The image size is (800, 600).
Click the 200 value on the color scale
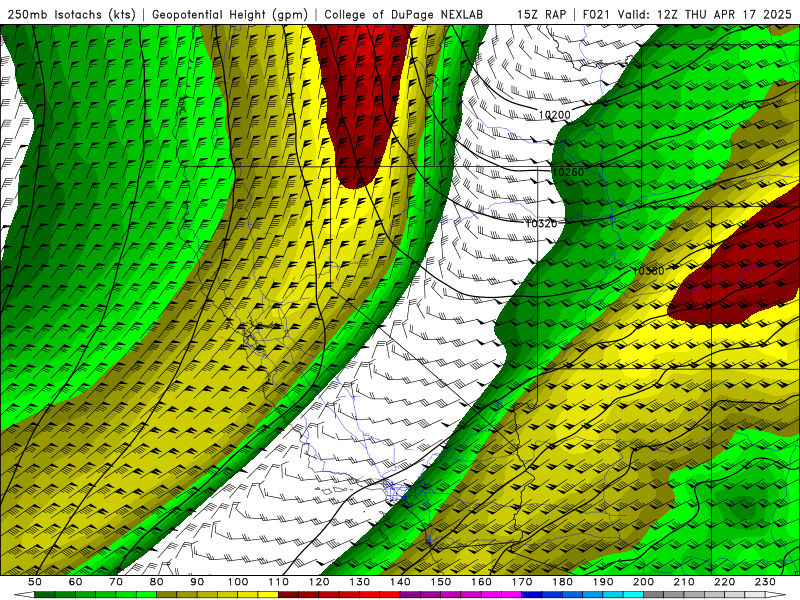pyautogui.click(x=643, y=582)
